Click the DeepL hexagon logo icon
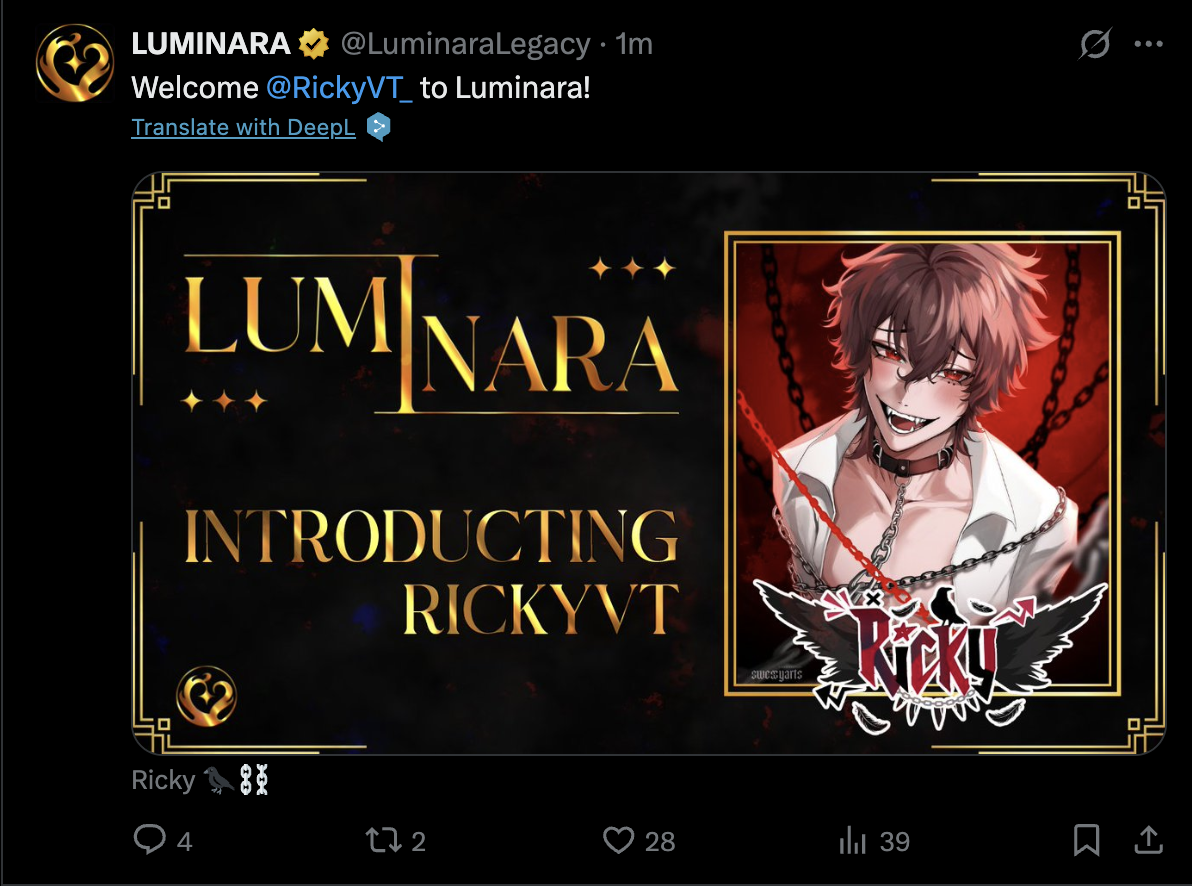The height and width of the screenshot is (886, 1192). click(378, 127)
